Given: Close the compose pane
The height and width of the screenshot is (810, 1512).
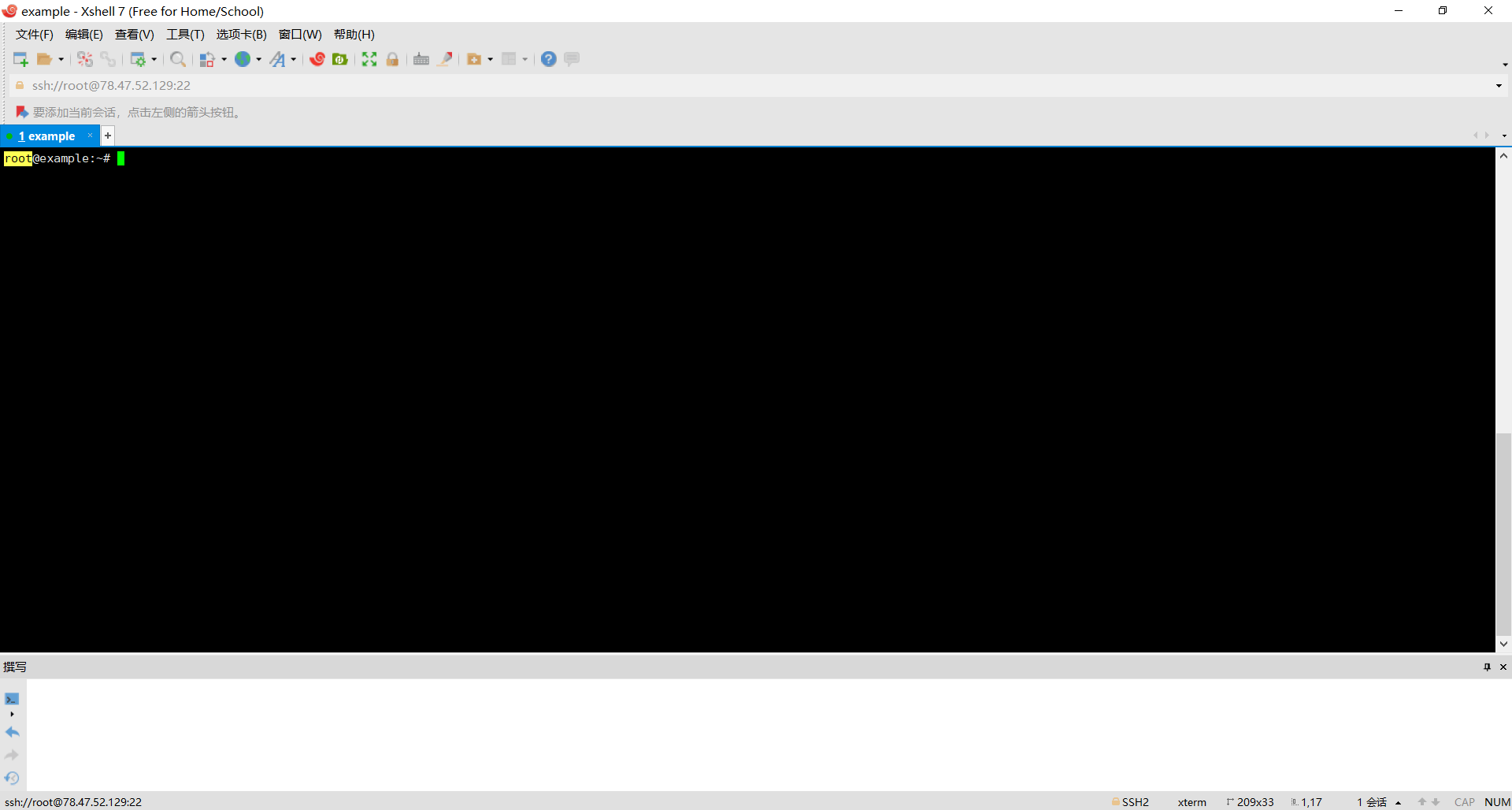Looking at the screenshot, I should 1503,667.
